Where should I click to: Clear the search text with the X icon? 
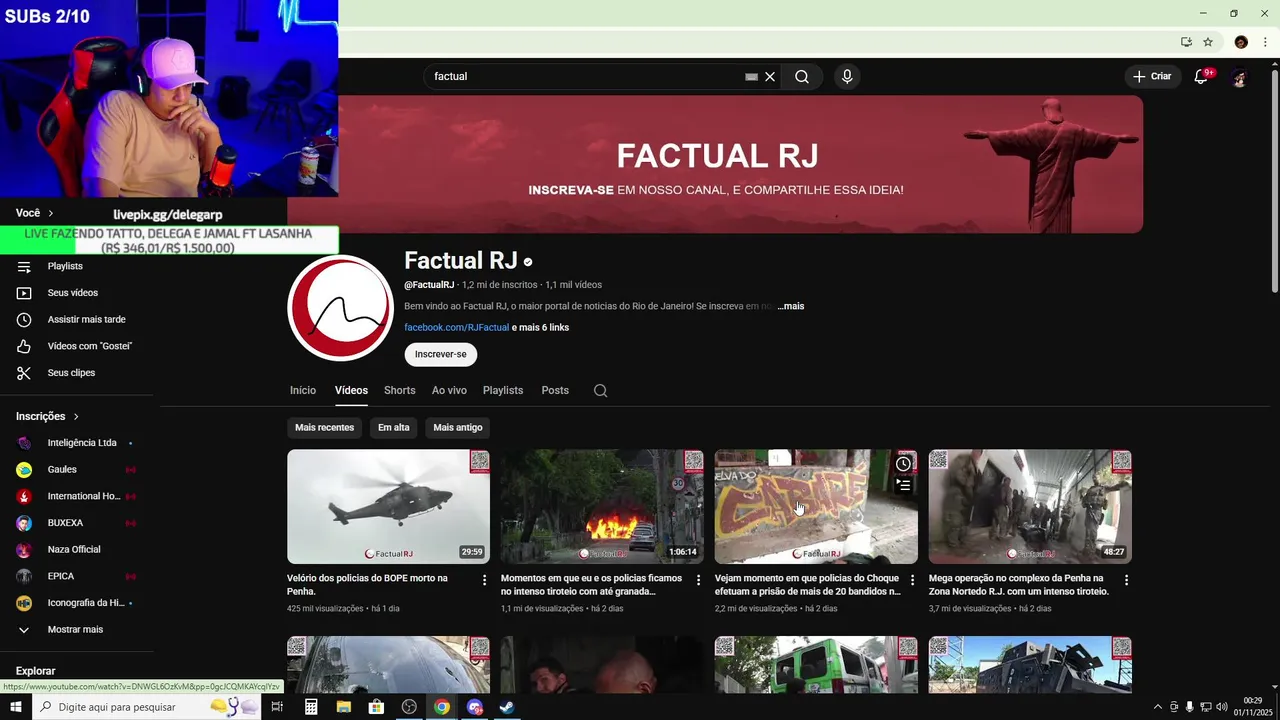tap(770, 77)
